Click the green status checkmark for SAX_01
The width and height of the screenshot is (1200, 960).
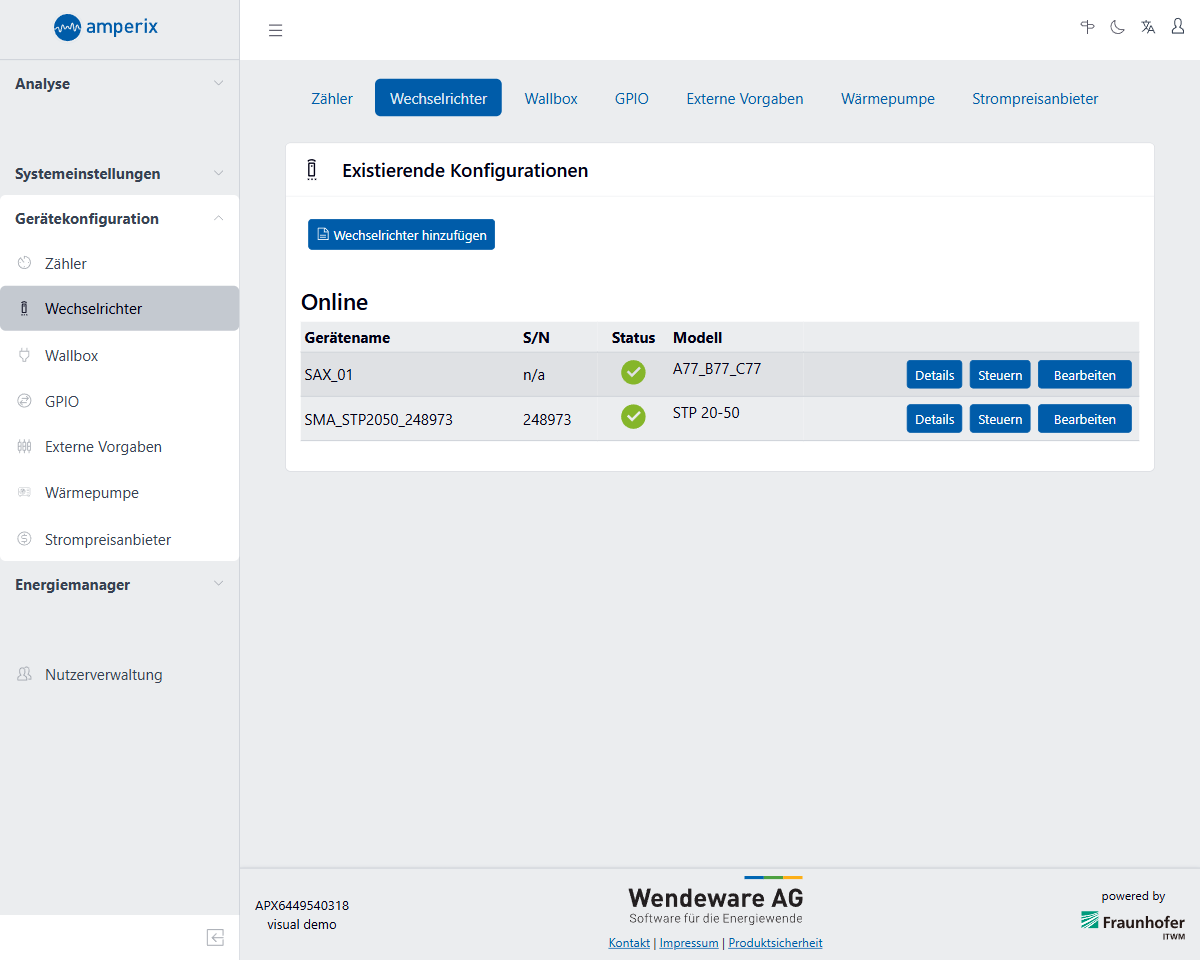tap(633, 373)
